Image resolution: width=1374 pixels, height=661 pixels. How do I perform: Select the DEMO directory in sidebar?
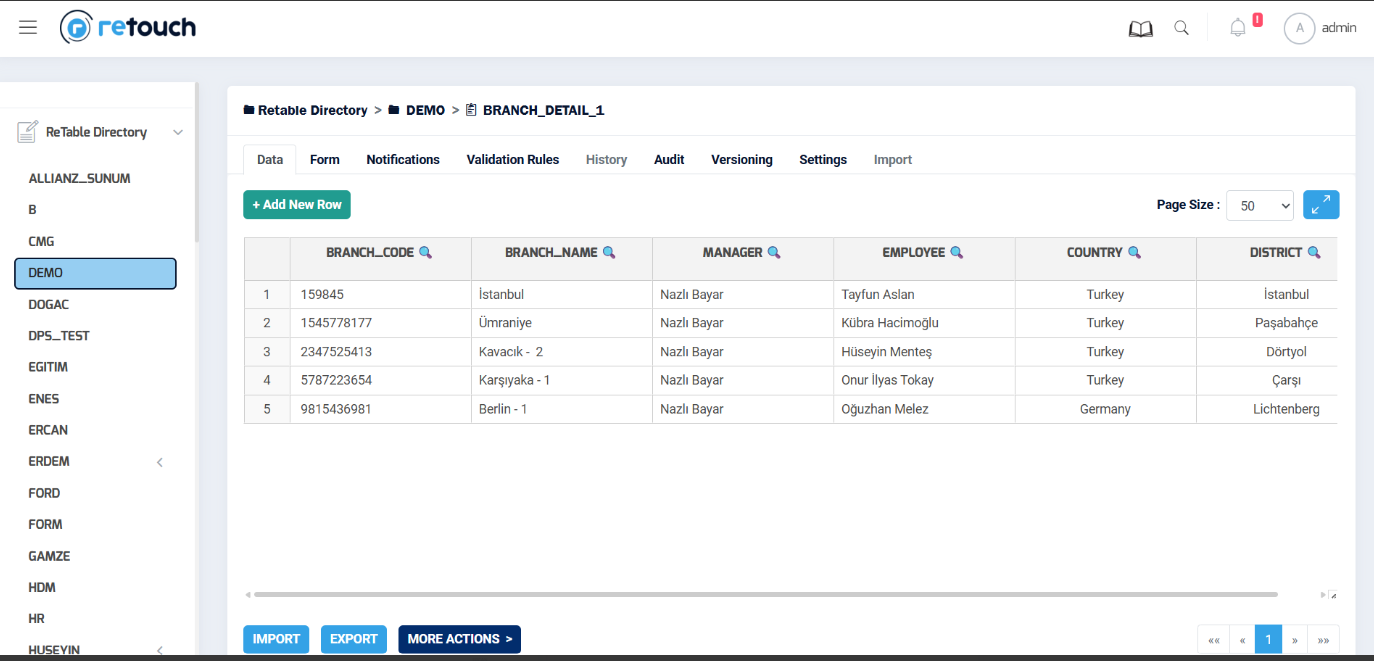click(x=95, y=272)
